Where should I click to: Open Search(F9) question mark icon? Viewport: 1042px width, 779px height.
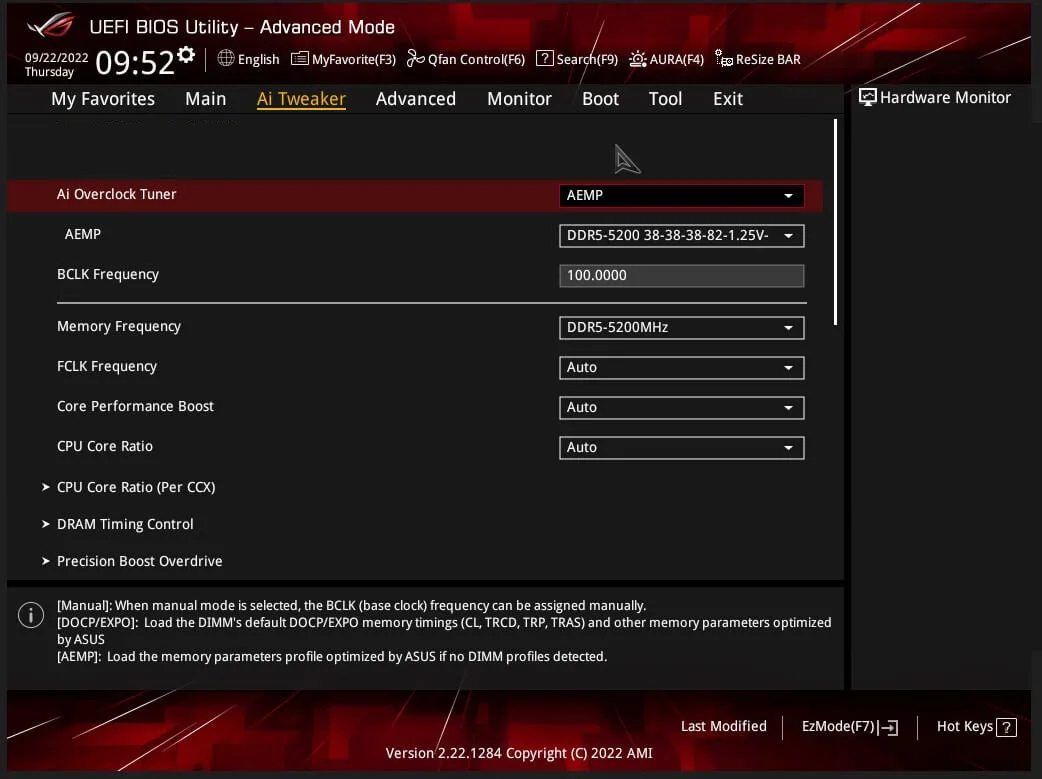[x=544, y=59]
